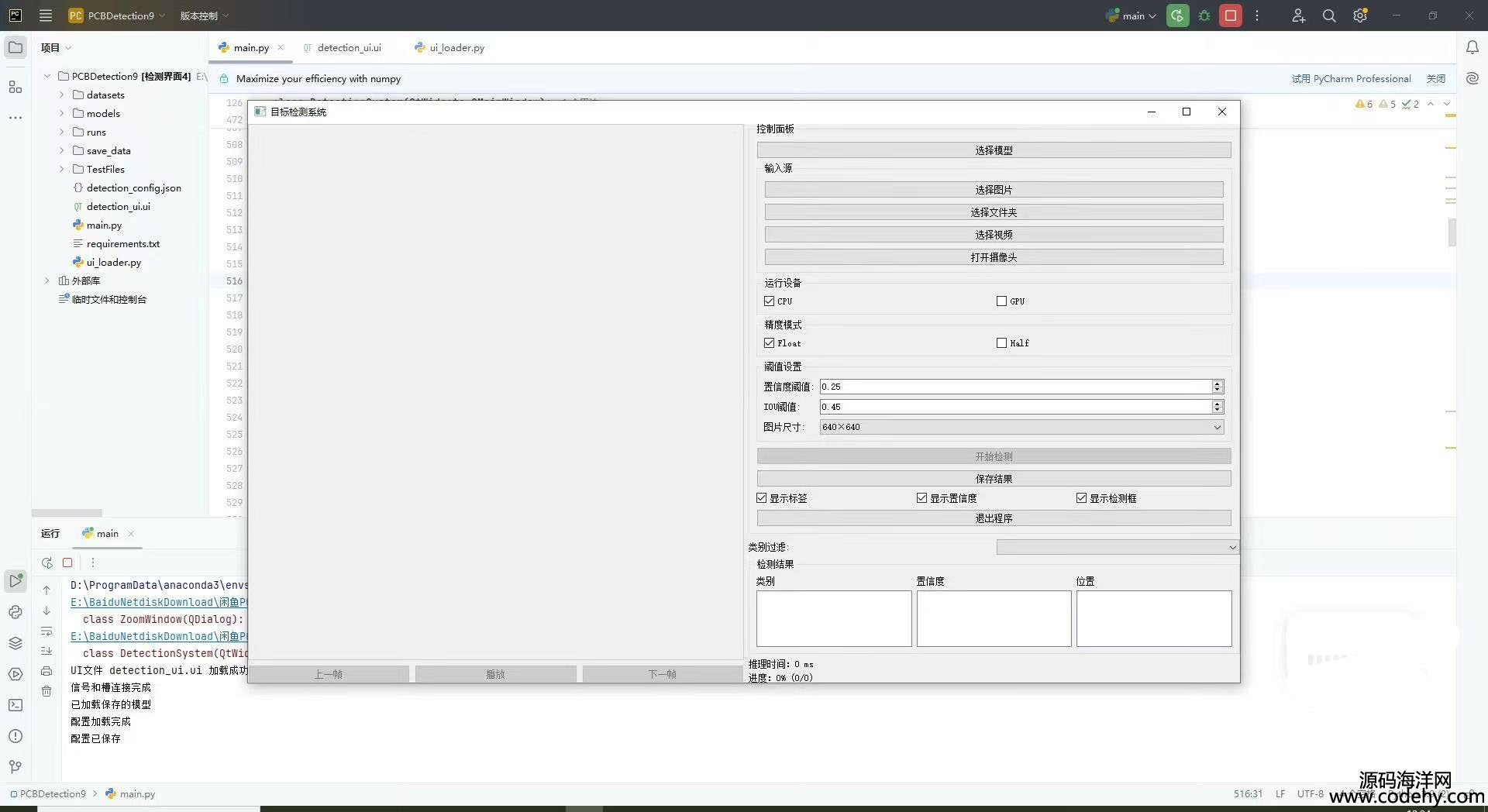Open IDE settings gear icon
Image resolution: width=1488 pixels, height=812 pixels.
pos(1359,15)
